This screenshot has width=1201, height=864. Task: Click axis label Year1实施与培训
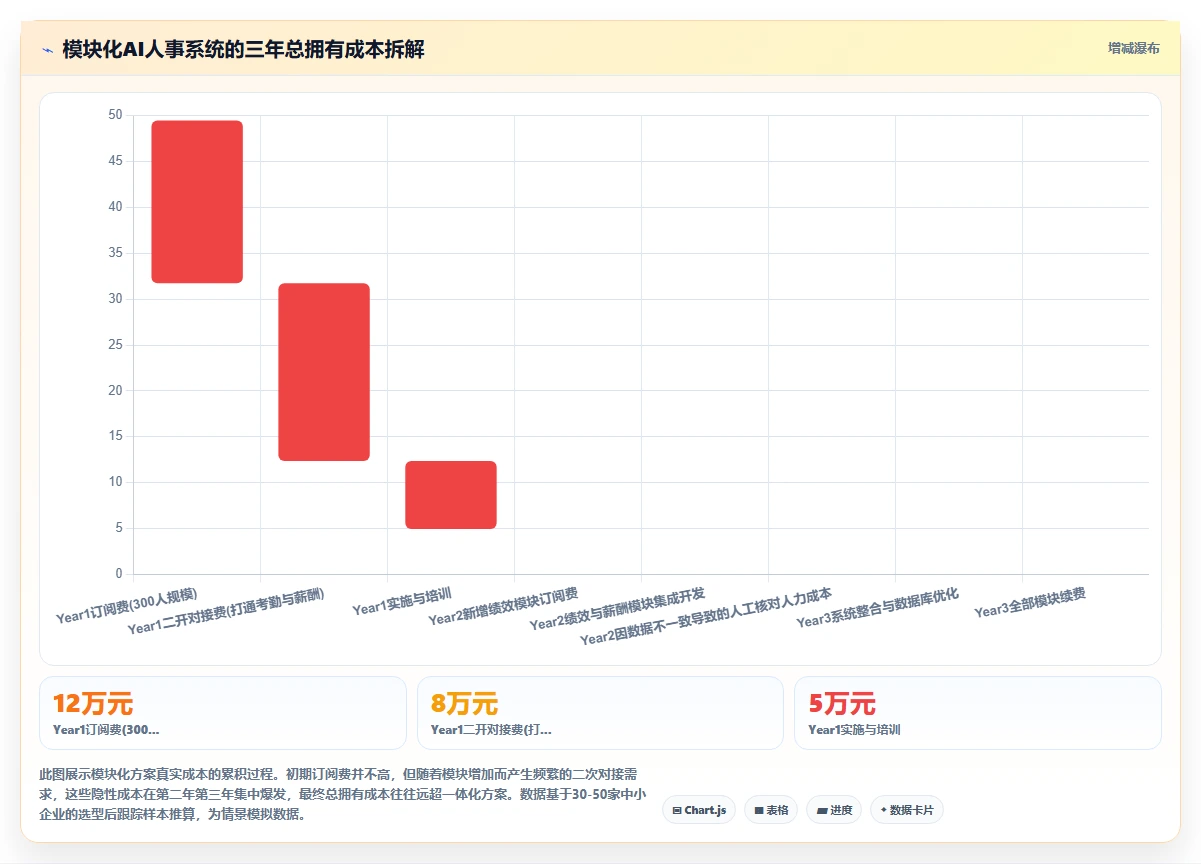pyautogui.click(x=402, y=602)
